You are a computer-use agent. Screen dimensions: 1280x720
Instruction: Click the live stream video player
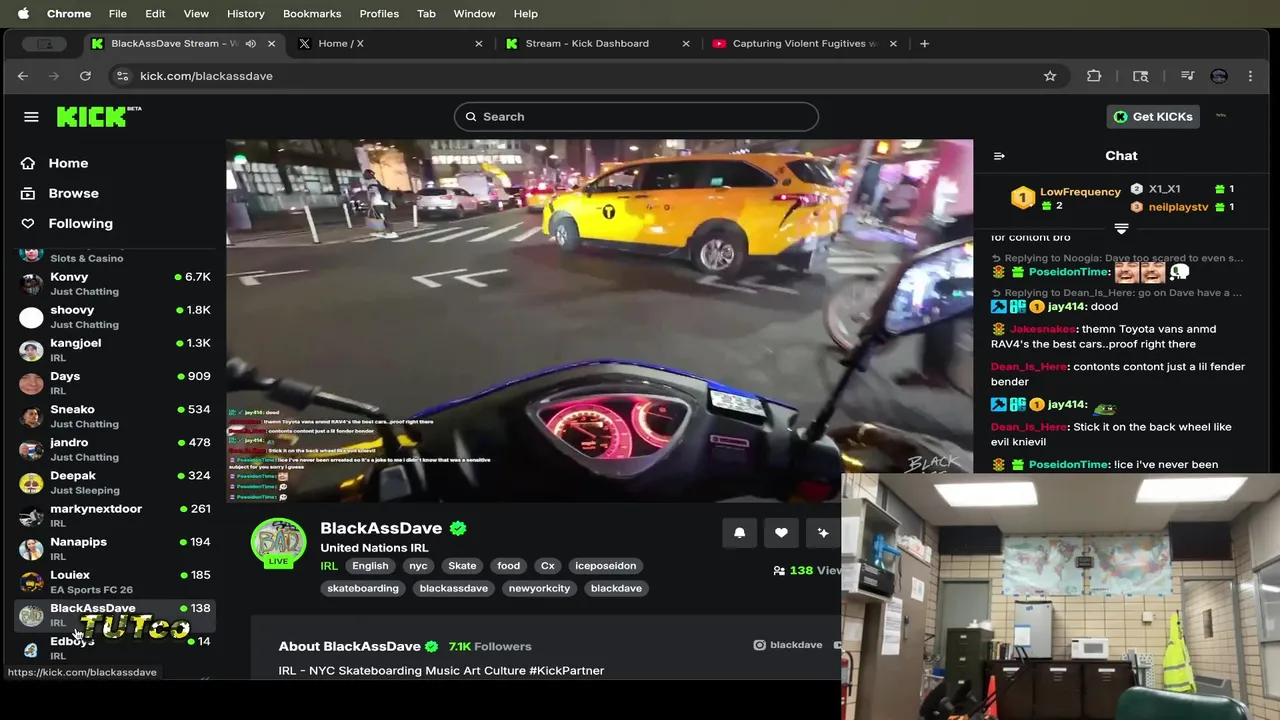coord(599,320)
